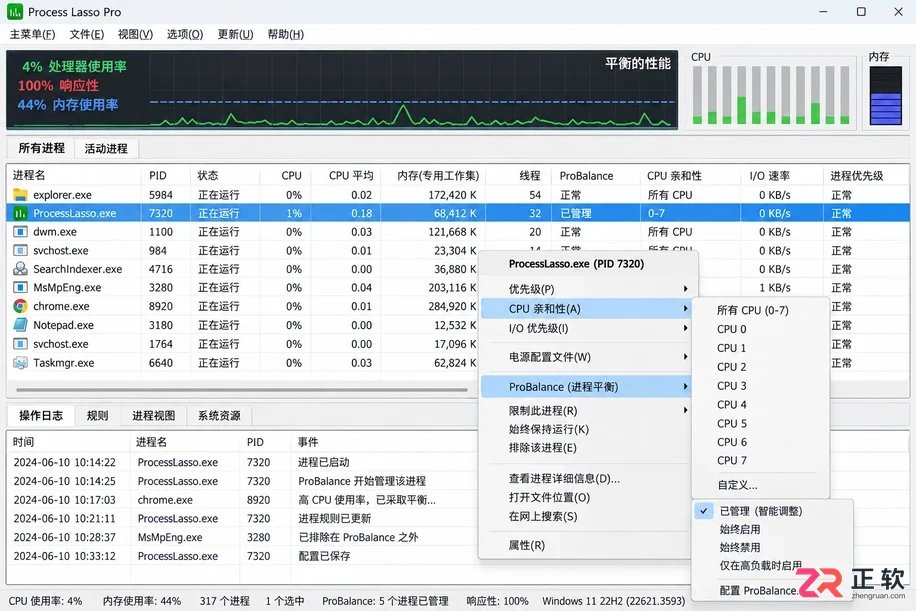This screenshot has height=611, width=916.
Task: Click status bar text ProBalance: 5 个进程已管理
Action: click(x=385, y=601)
